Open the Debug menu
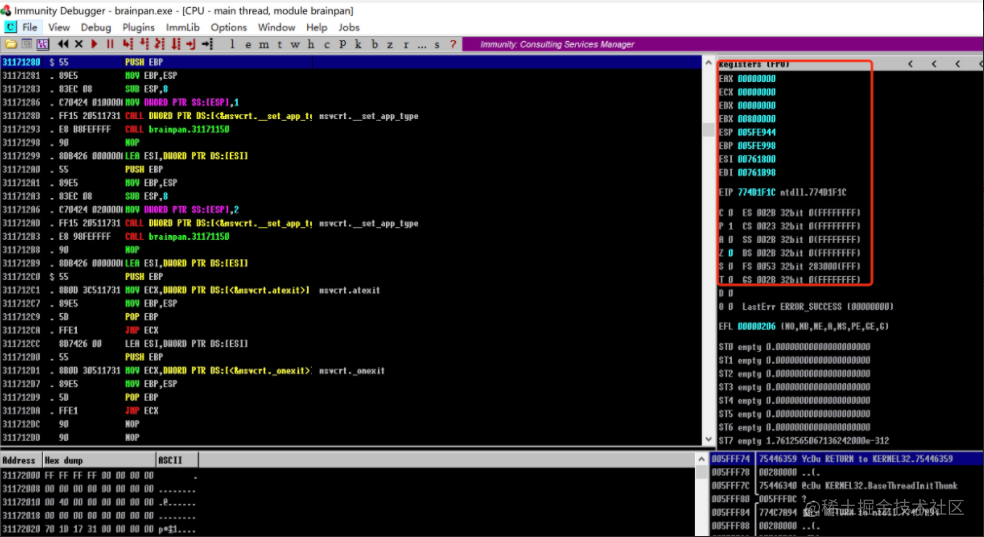The image size is (984, 537). point(95,27)
